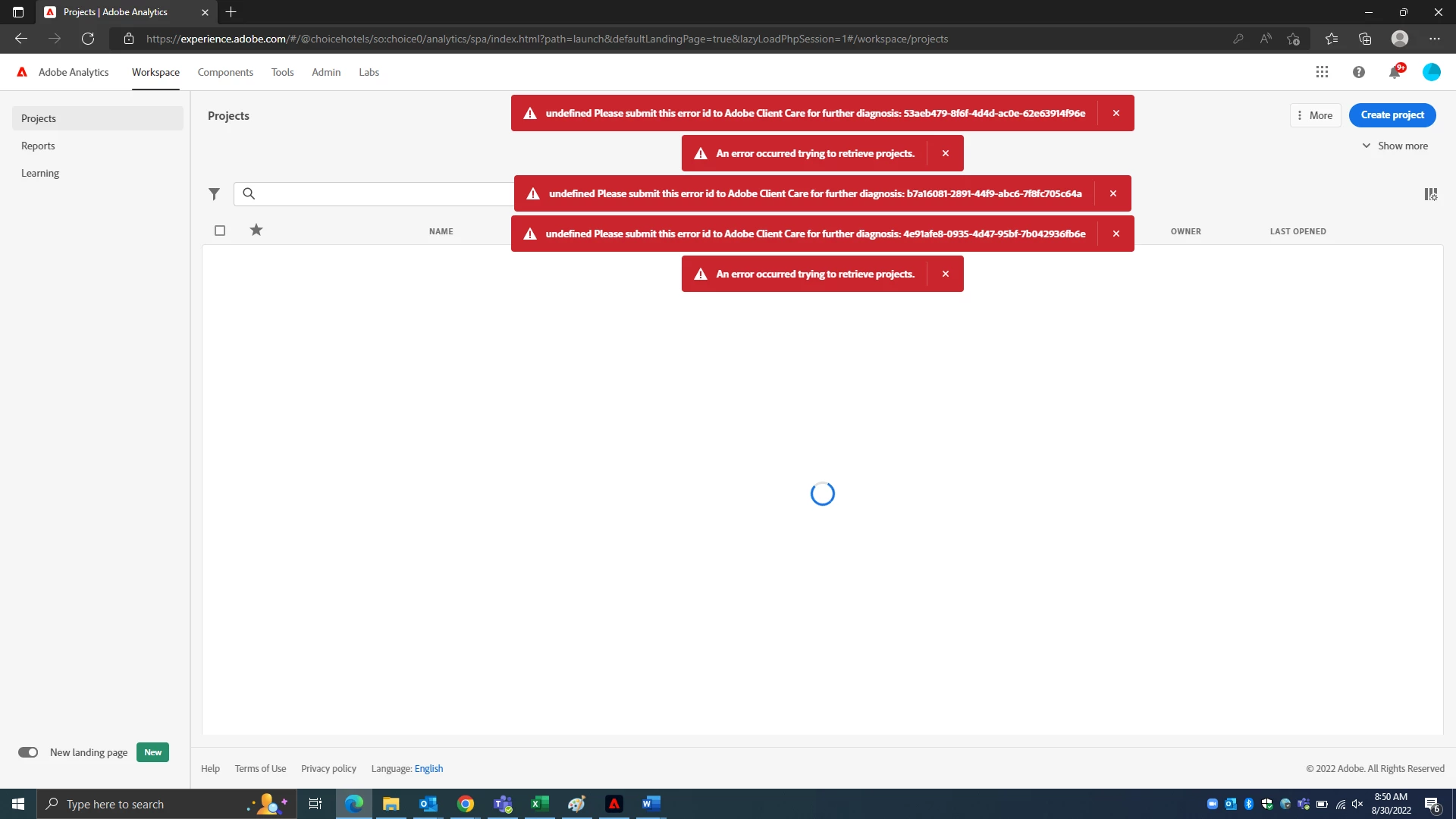Change the language from English
The width and height of the screenshot is (1456, 819).
(x=428, y=768)
